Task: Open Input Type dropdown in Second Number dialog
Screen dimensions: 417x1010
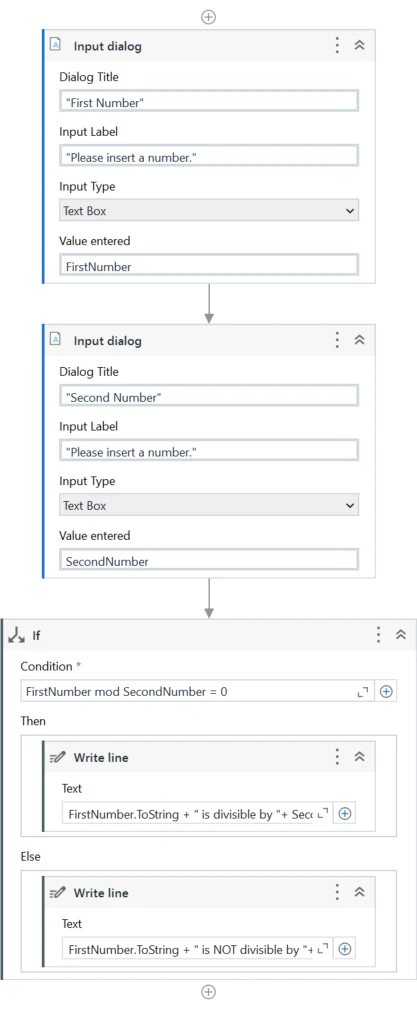Action: click(209, 506)
